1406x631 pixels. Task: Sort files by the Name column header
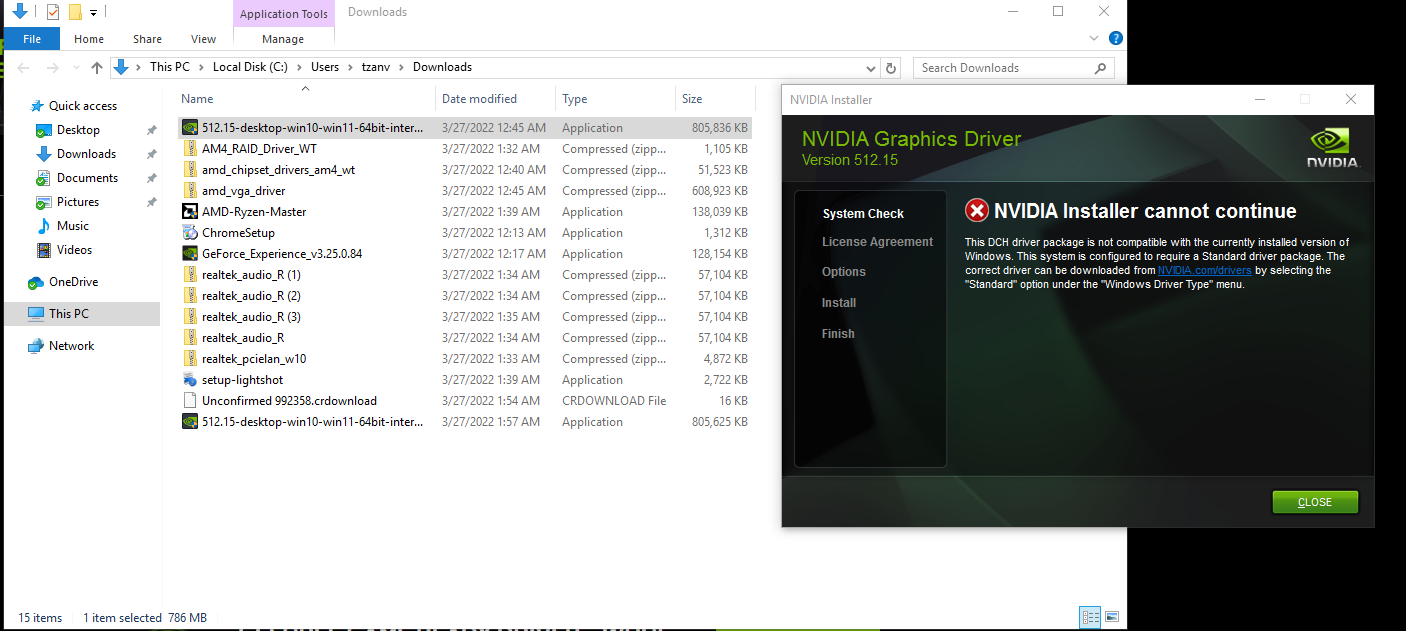click(306, 99)
